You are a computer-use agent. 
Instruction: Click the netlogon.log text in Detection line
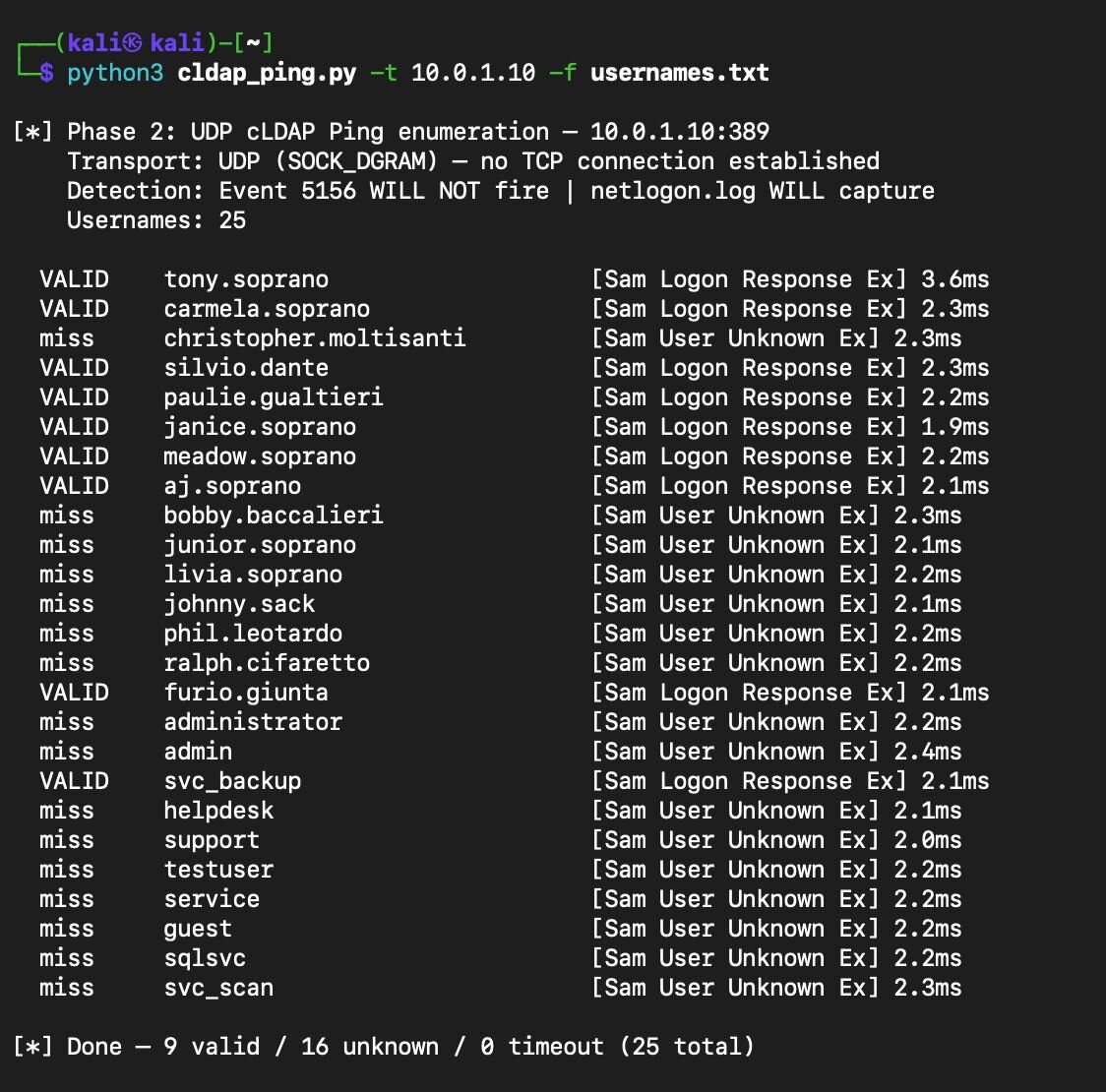(x=672, y=191)
